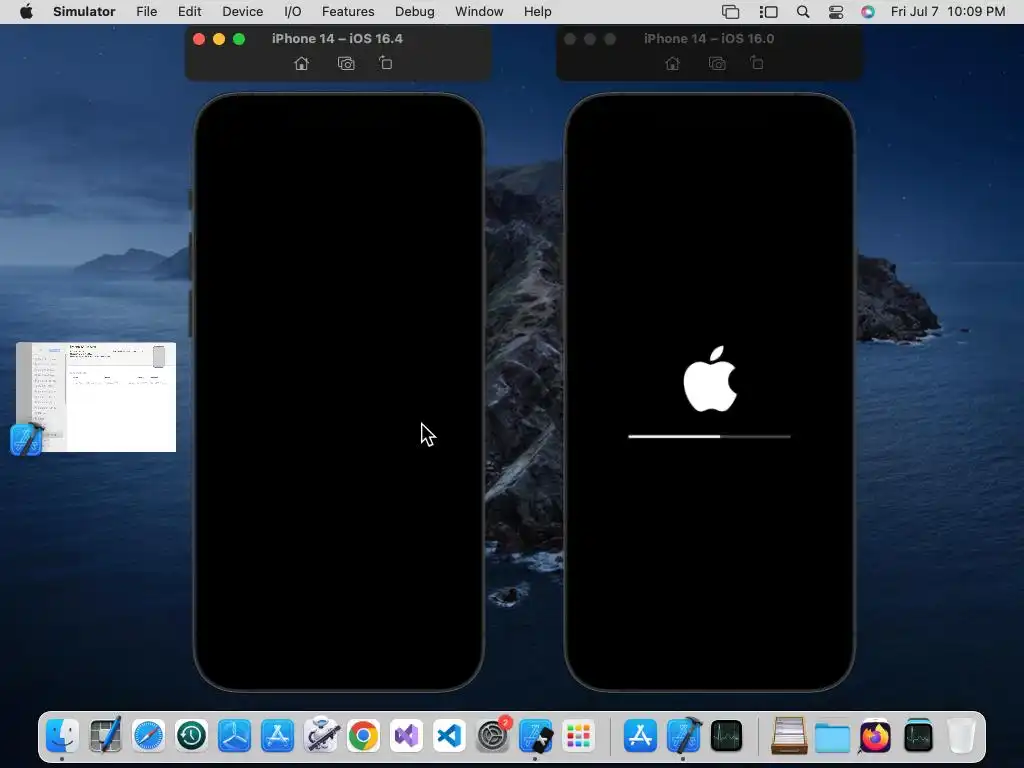Launch Firefox from the Dock
This screenshot has width=1024, height=768.
(x=875, y=736)
